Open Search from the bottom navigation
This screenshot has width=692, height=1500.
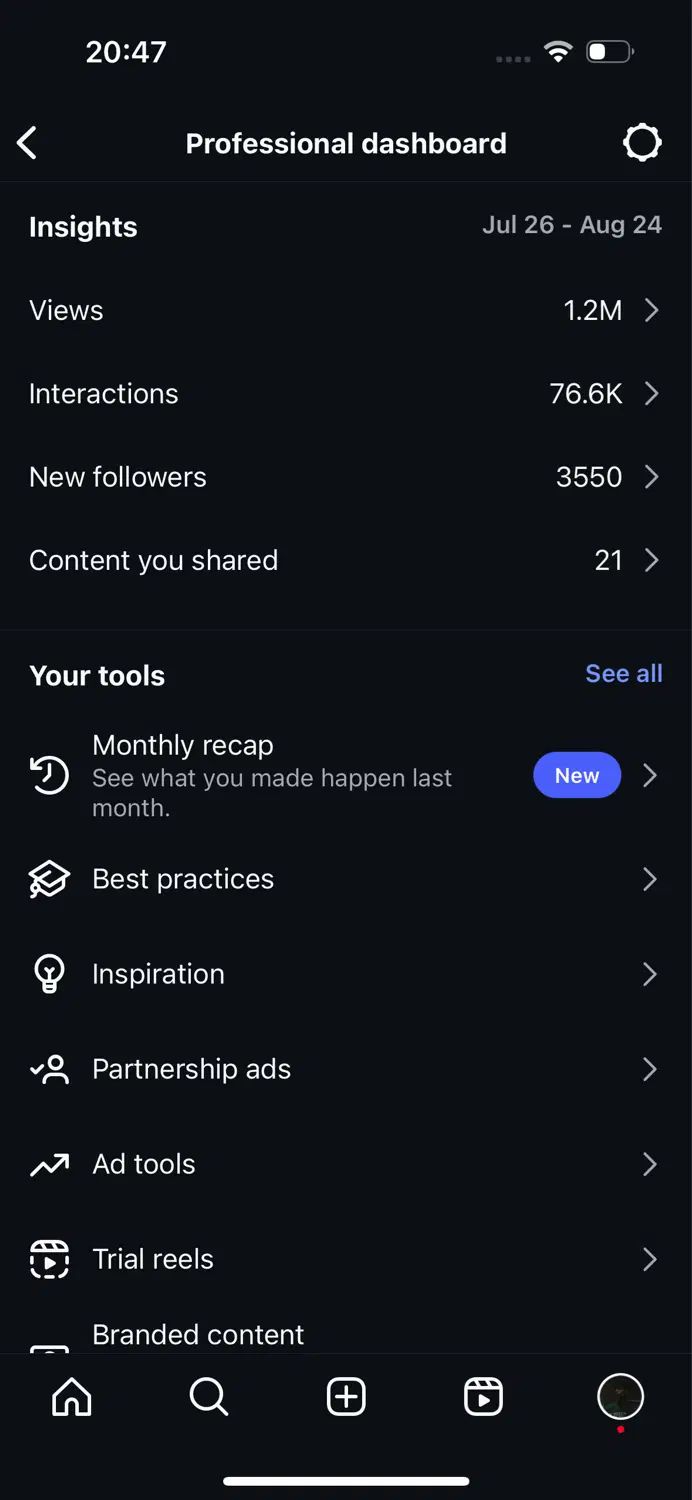tap(208, 1397)
